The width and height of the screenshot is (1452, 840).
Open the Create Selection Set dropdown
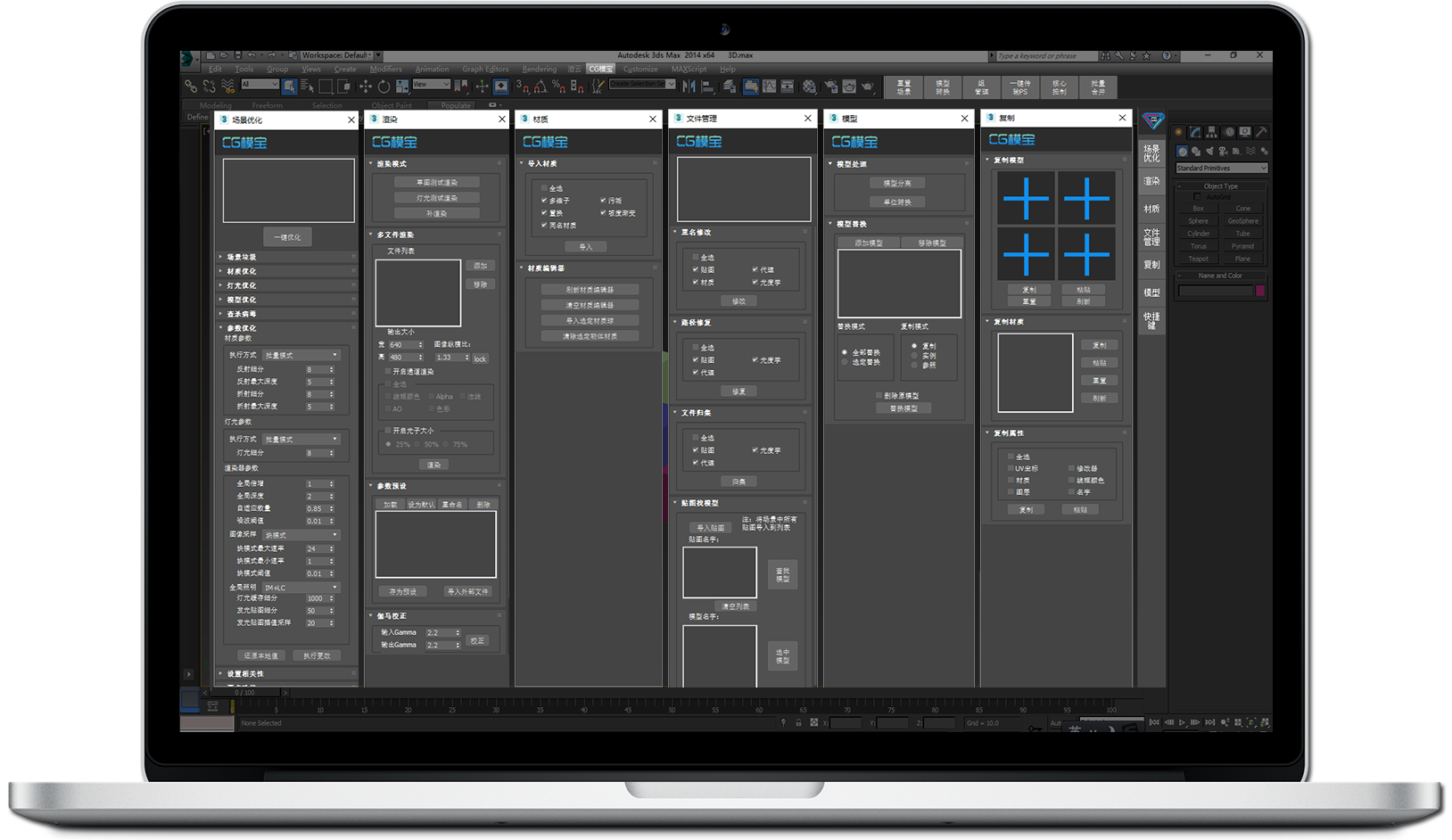[641, 84]
